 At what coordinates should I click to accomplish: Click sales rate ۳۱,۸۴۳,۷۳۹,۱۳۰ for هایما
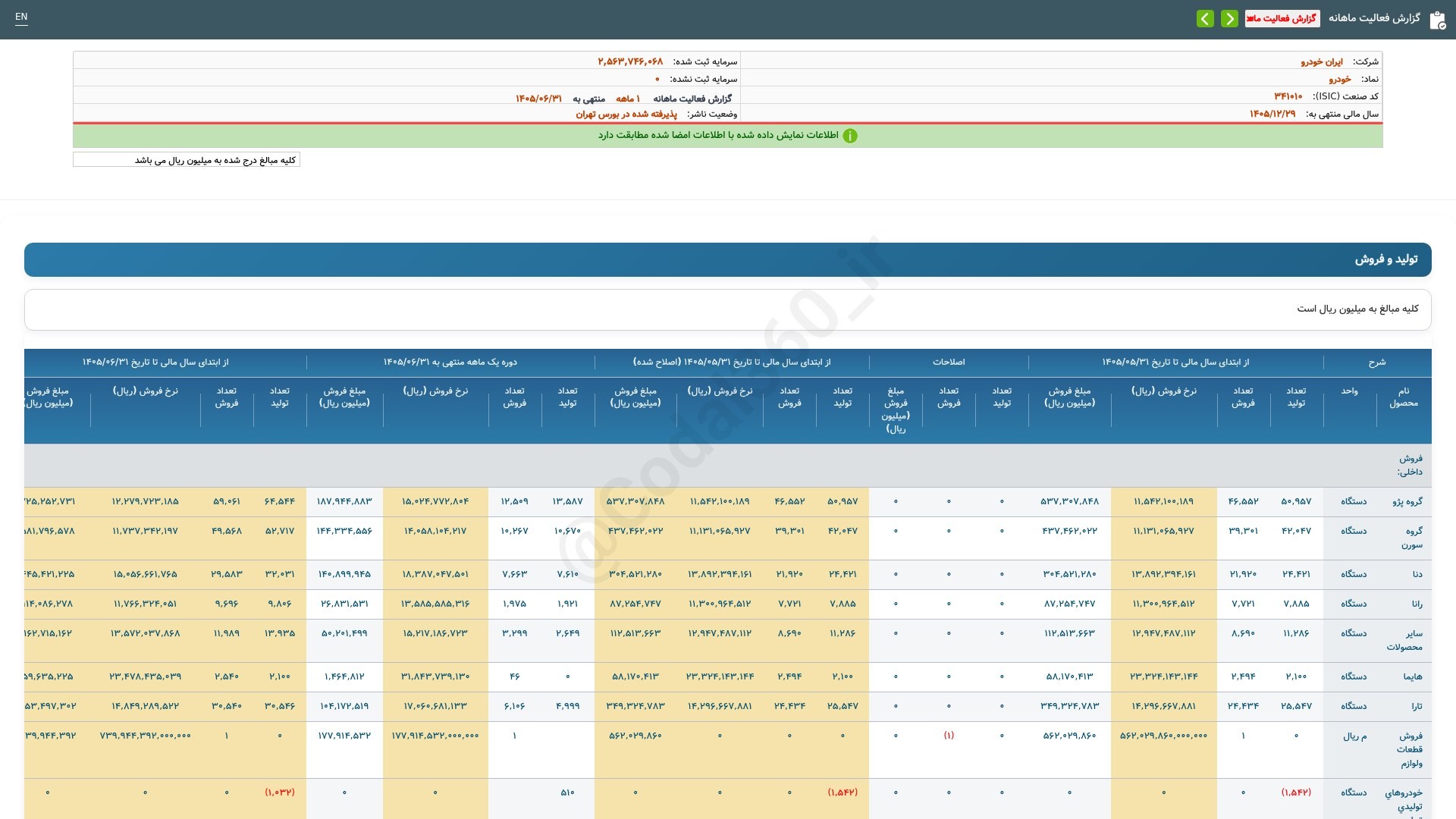click(435, 676)
